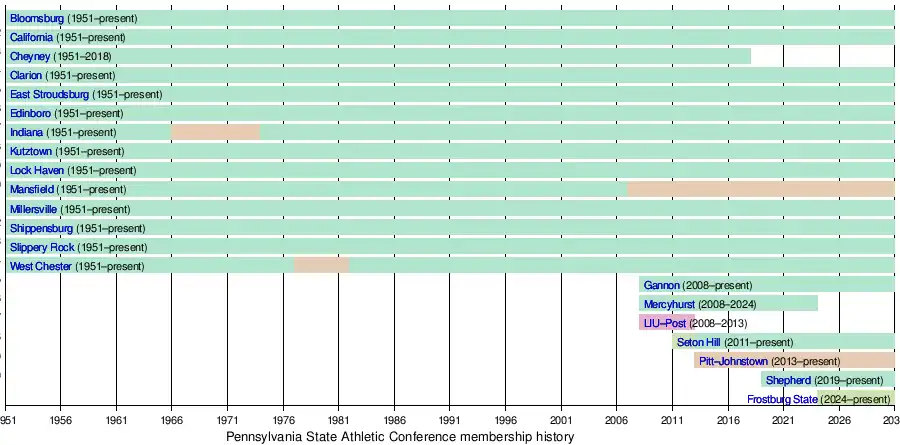
Task: Click the orange segment in West Chester's bar
Action: click(x=321, y=265)
